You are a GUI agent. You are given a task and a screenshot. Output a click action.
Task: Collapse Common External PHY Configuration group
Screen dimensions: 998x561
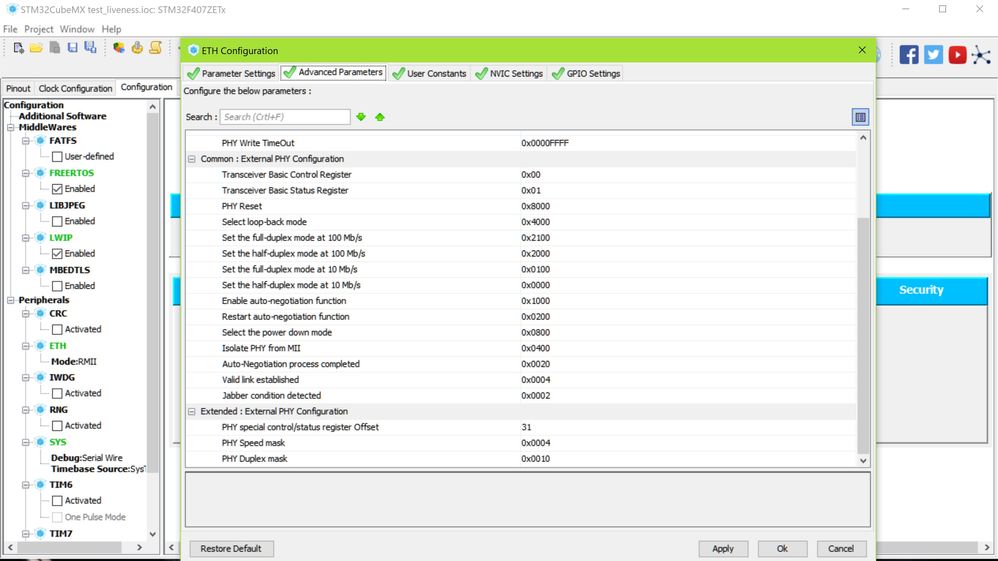[x=192, y=159]
